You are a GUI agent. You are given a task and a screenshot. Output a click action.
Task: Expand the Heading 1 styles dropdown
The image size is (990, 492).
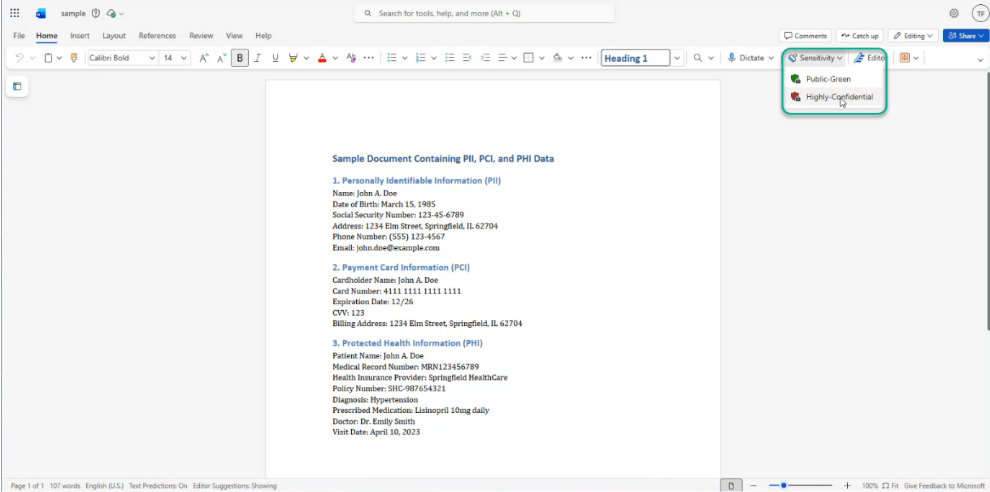(x=677, y=58)
